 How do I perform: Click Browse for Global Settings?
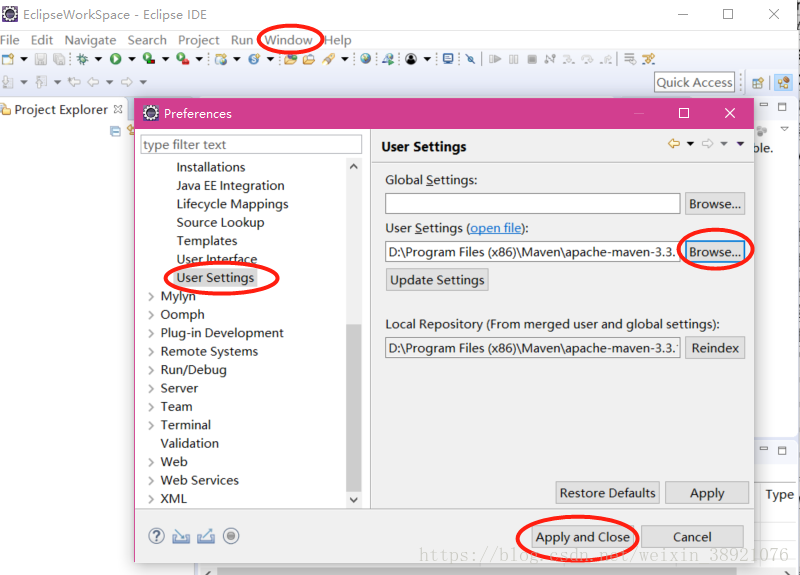point(715,204)
